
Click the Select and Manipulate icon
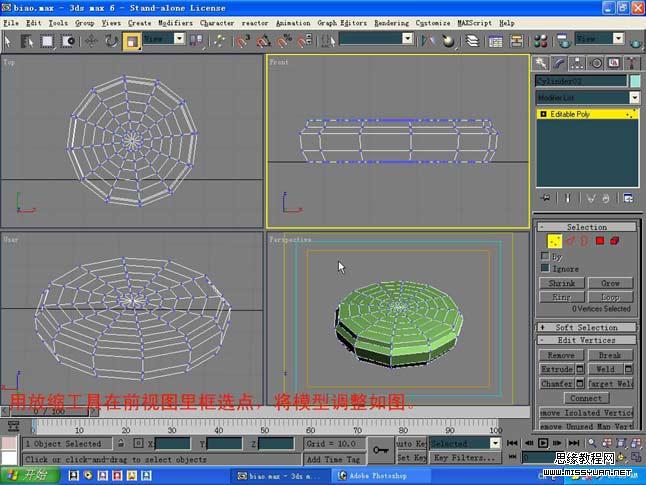pyautogui.click(x=219, y=41)
